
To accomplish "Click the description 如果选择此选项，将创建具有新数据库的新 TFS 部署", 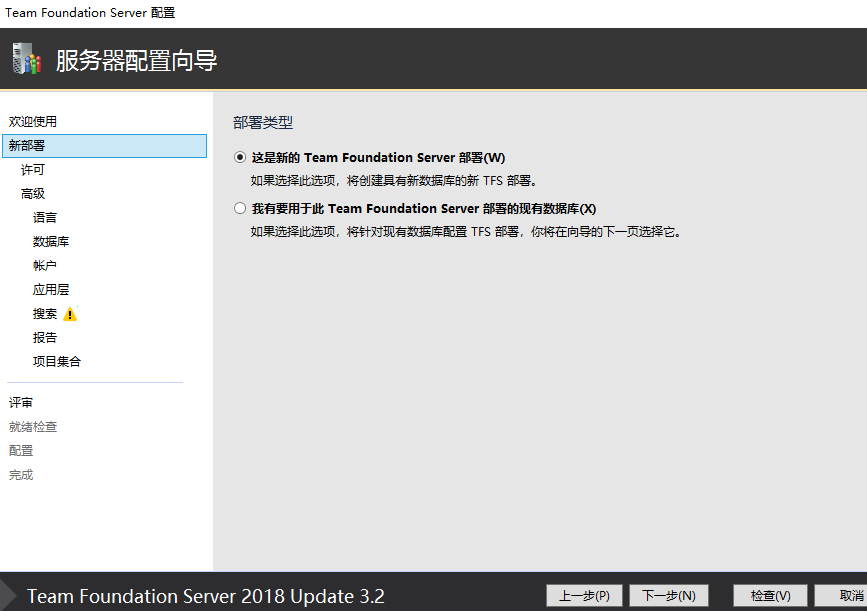I will pos(394,181).
